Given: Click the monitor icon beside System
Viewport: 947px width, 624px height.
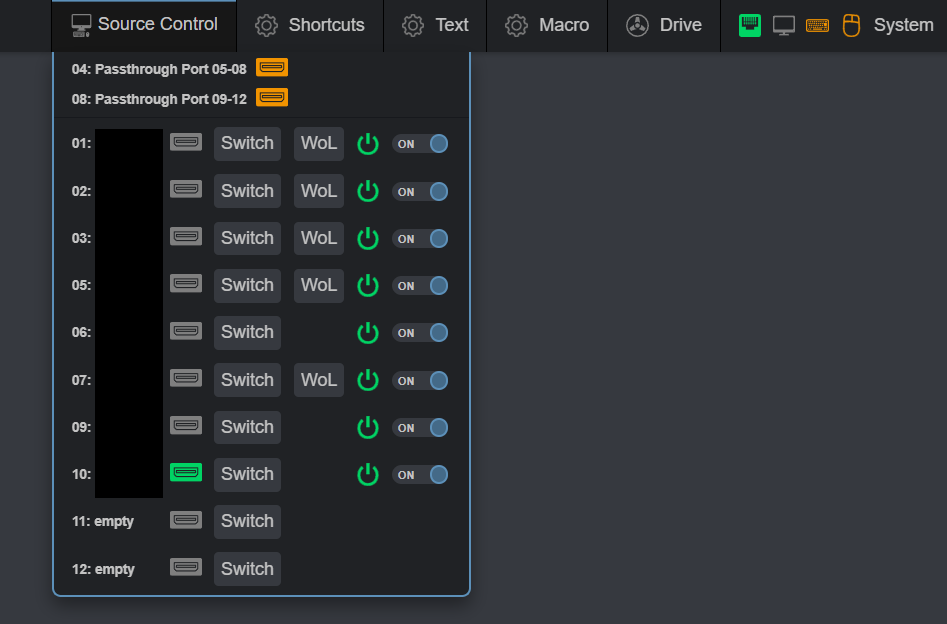Looking at the screenshot, I should click(784, 25).
